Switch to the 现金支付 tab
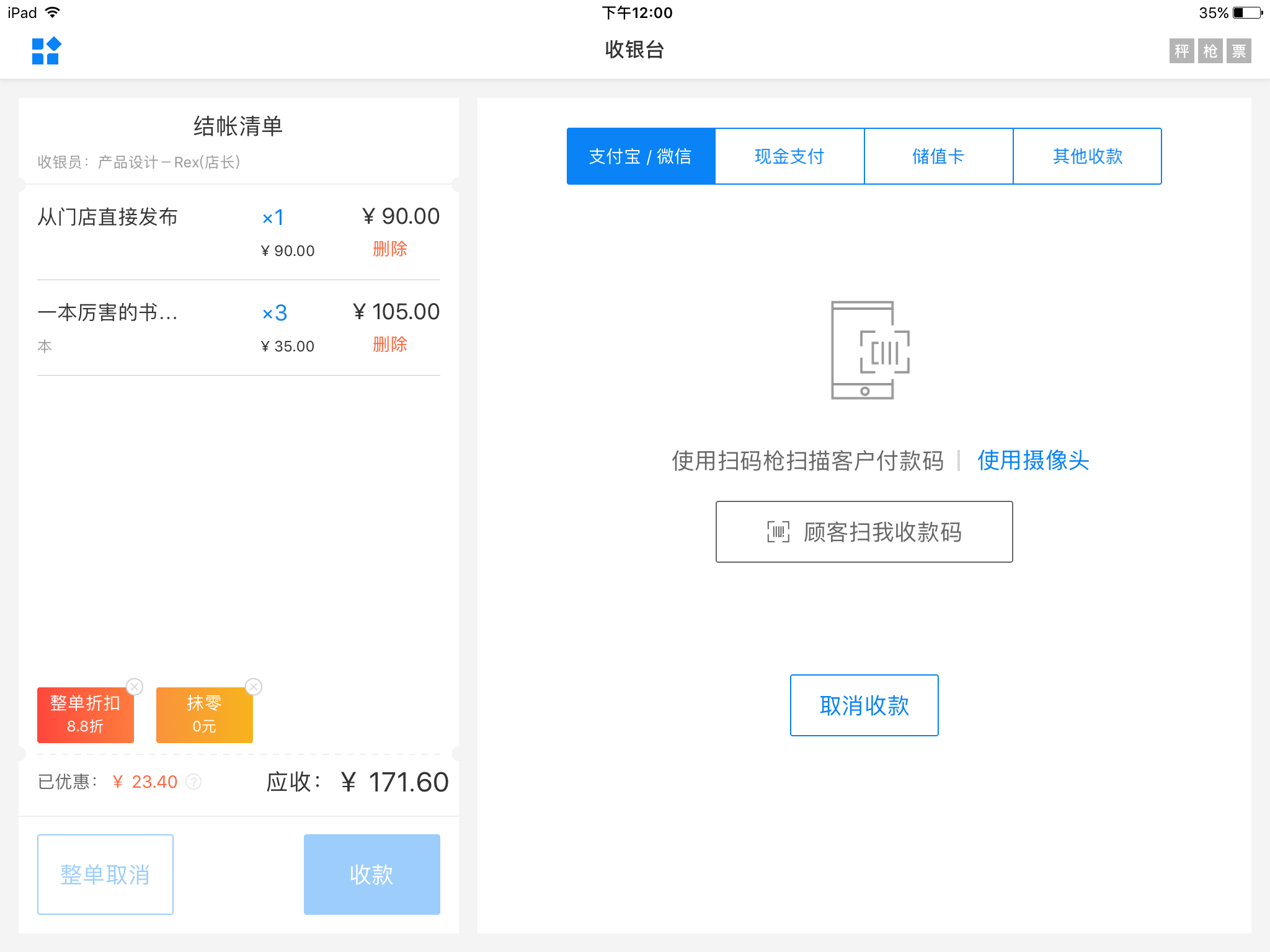1270x952 pixels. (790, 156)
